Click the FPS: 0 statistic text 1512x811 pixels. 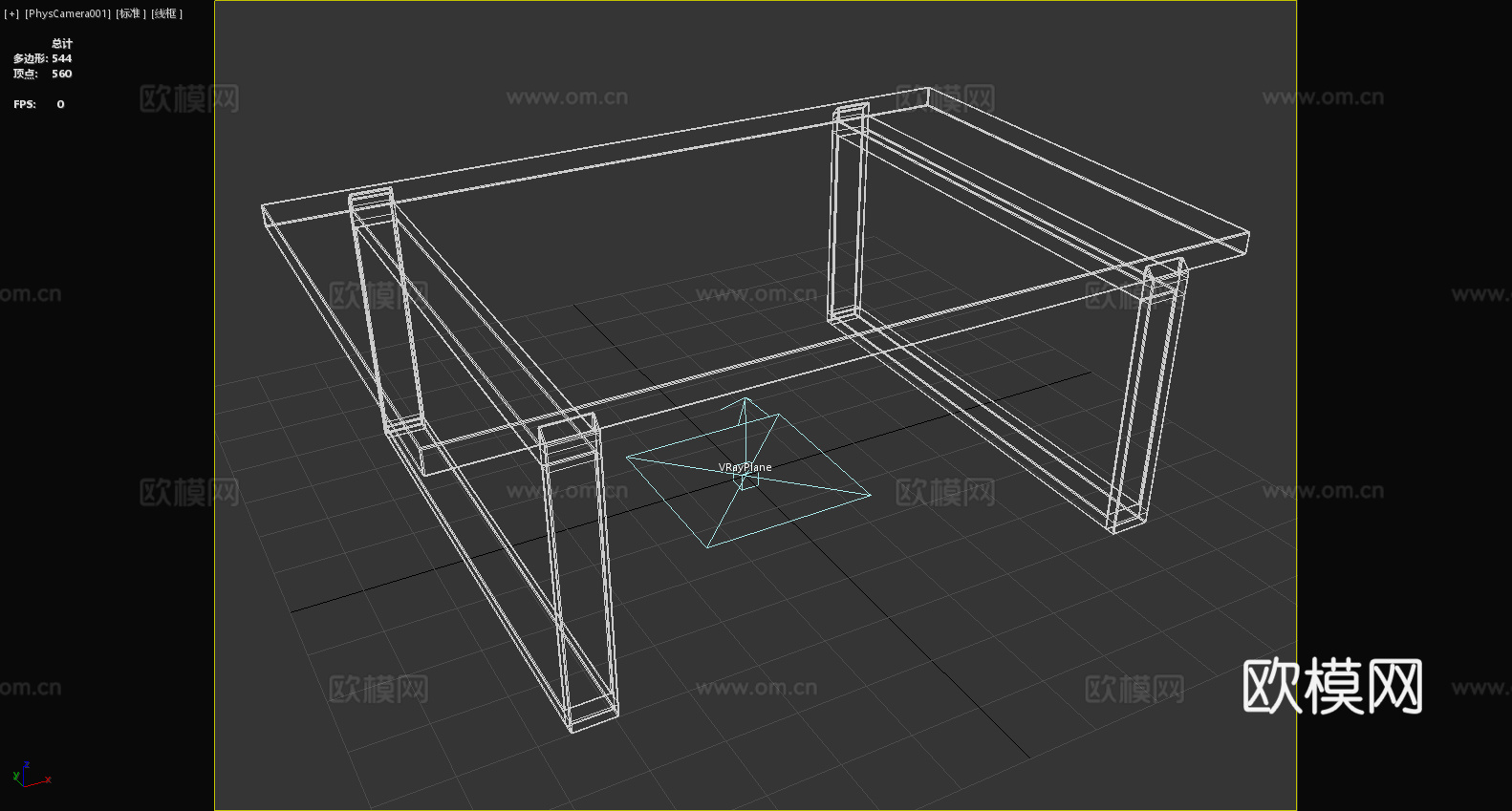click(39, 104)
